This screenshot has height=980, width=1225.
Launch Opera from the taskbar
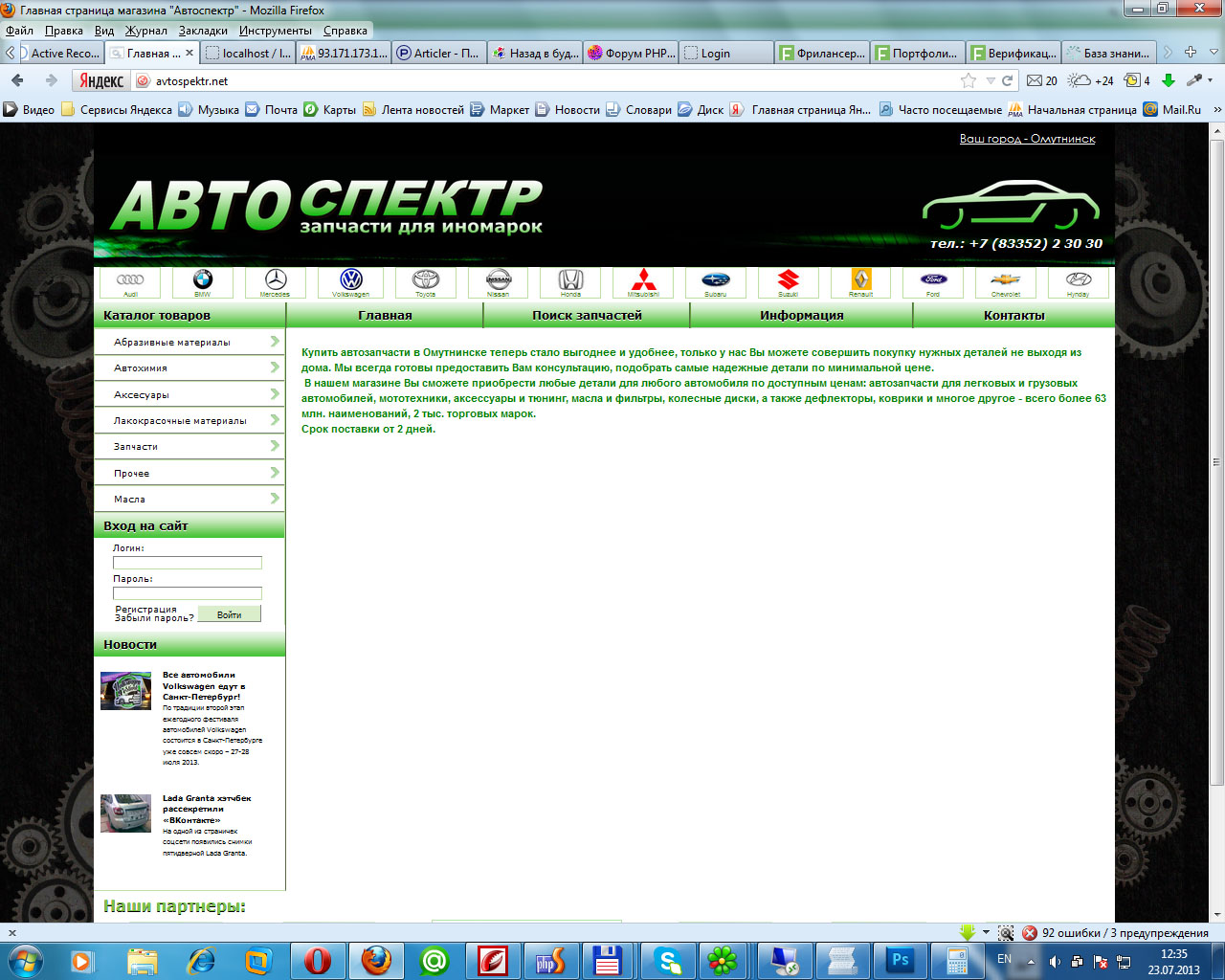317,960
